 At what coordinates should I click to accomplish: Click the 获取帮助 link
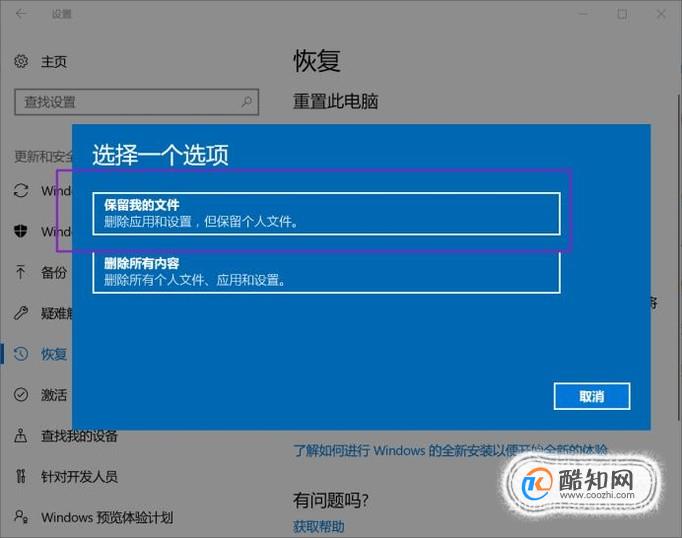[x=318, y=527]
